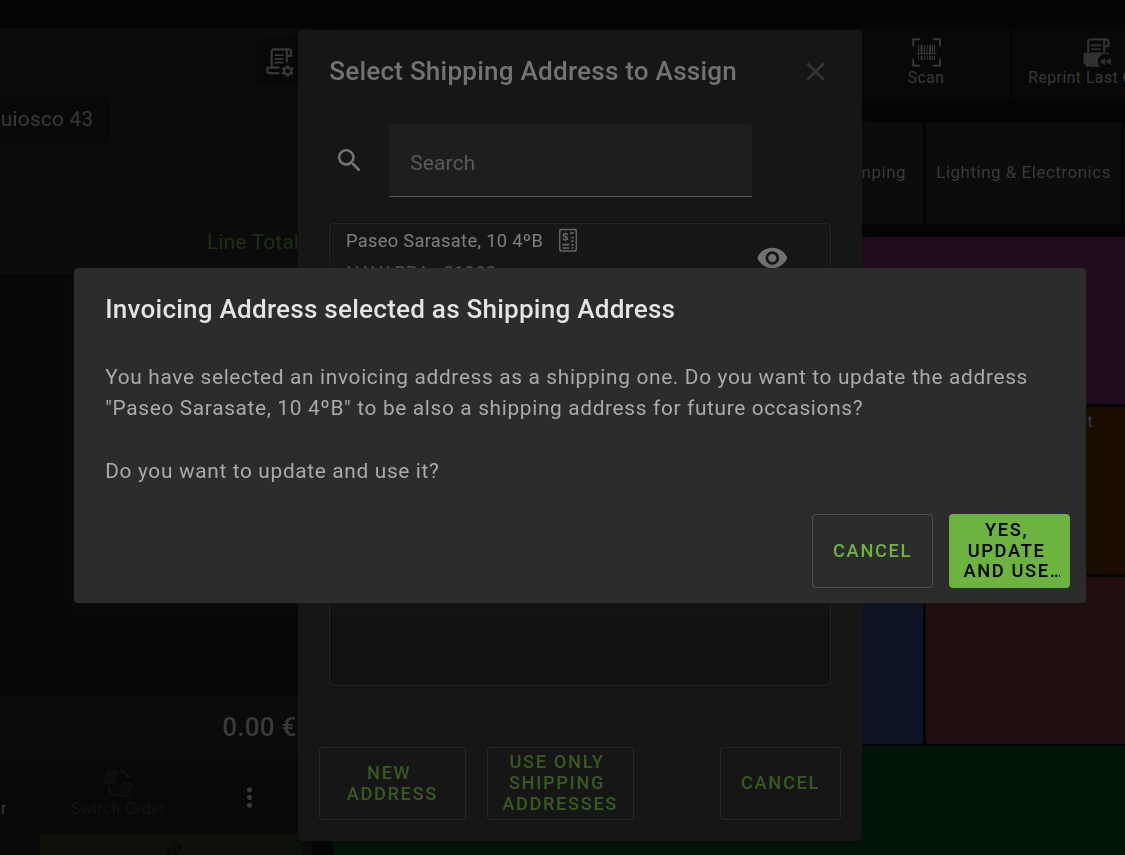
Task: Click the Scan barcode icon
Action: click(x=925, y=53)
